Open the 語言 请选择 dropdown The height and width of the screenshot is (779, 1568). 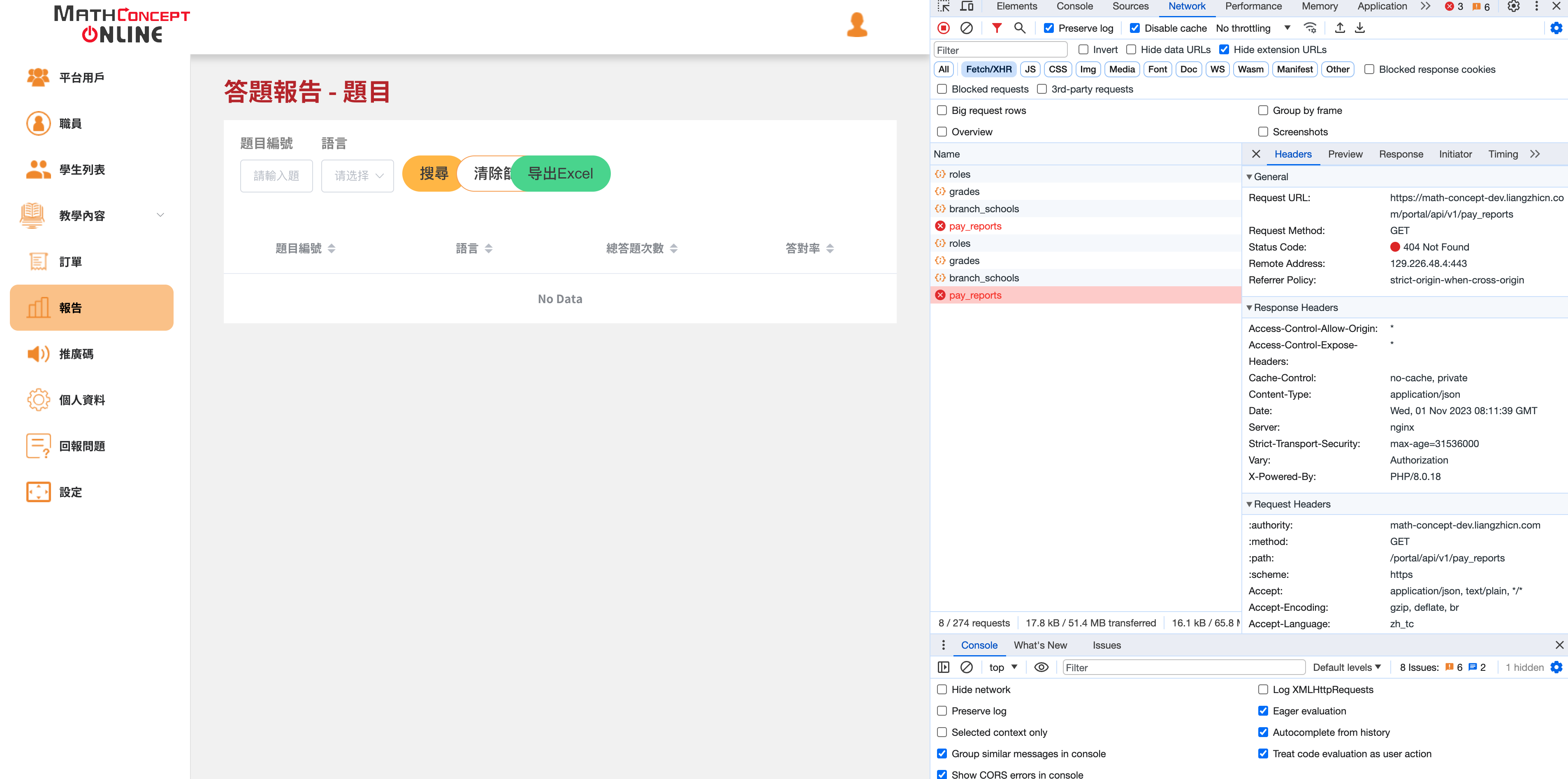pyautogui.click(x=357, y=175)
